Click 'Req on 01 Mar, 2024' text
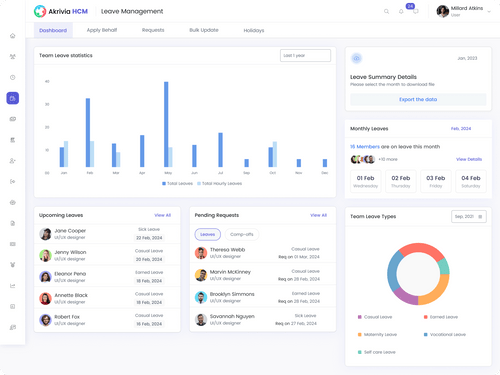 pyautogui.click(x=299, y=257)
